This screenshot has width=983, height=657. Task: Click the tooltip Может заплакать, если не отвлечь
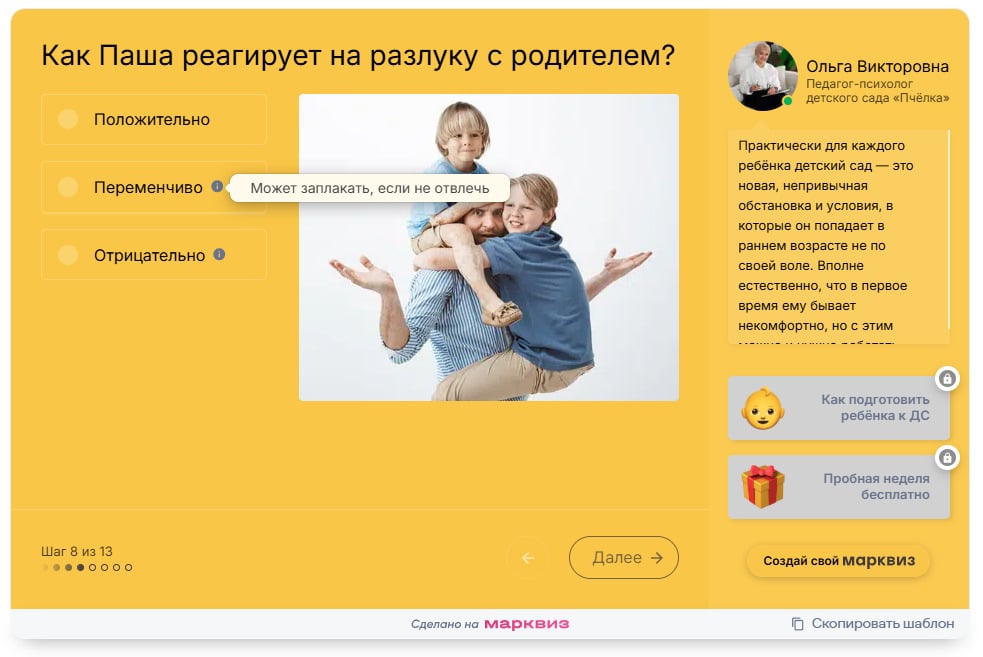(x=370, y=188)
